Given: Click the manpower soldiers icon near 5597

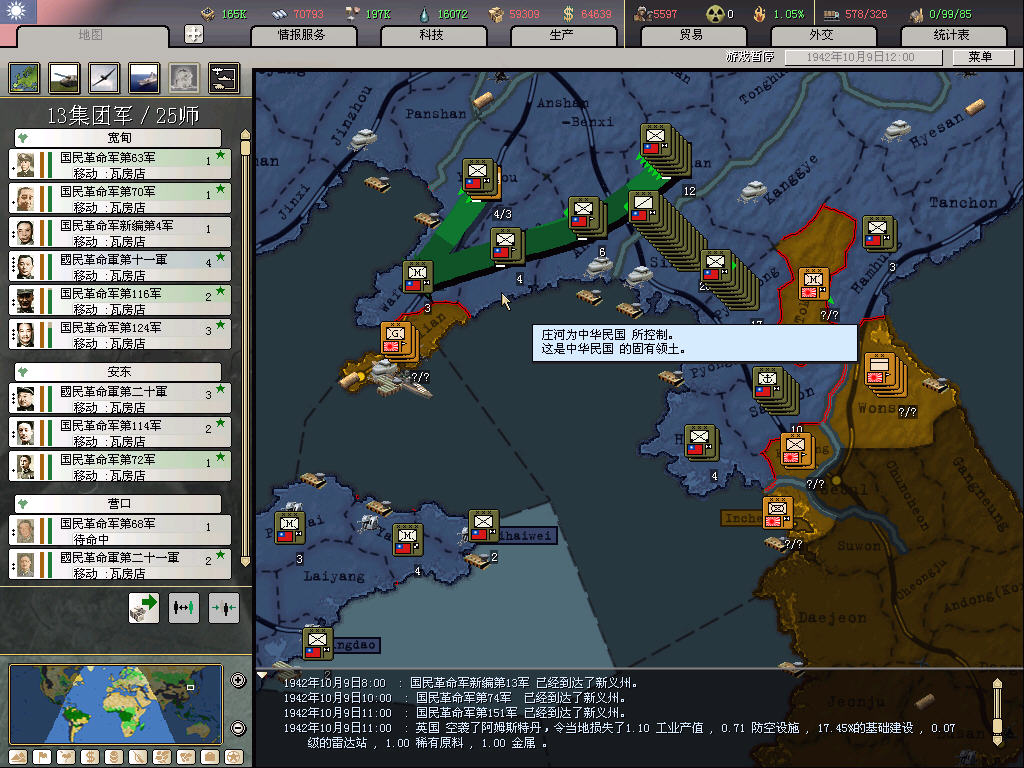Looking at the screenshot, I should (x=643, y=14).
